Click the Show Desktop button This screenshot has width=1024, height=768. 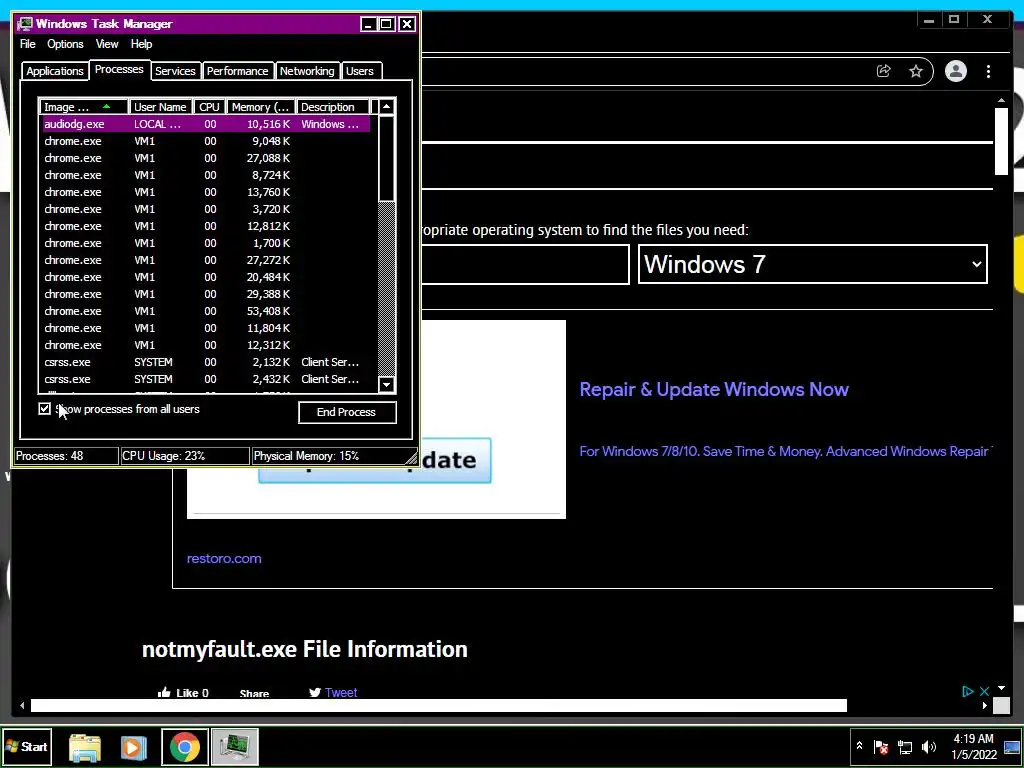pos(1013,746)
